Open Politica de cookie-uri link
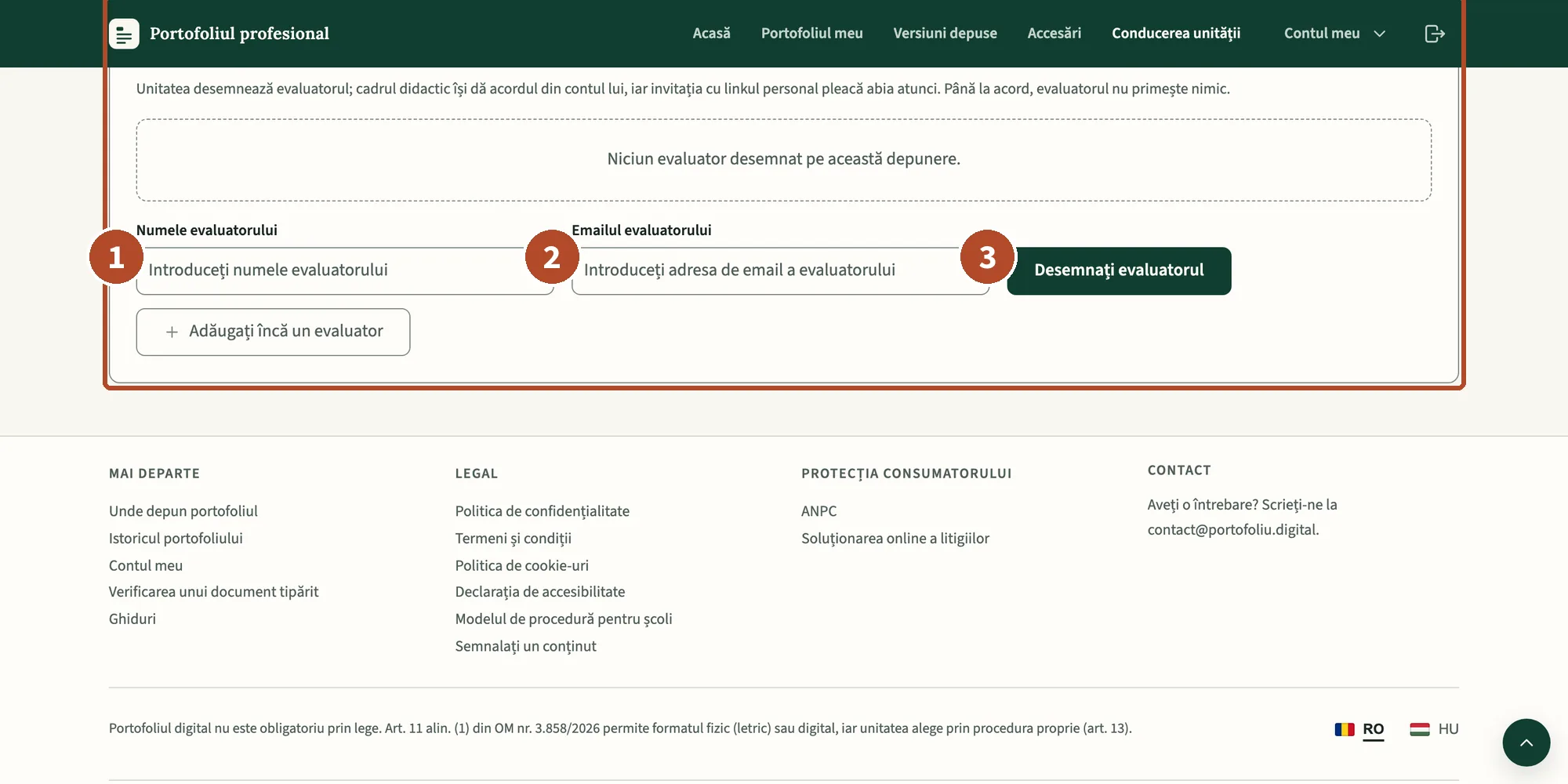 tap(521, 565)
